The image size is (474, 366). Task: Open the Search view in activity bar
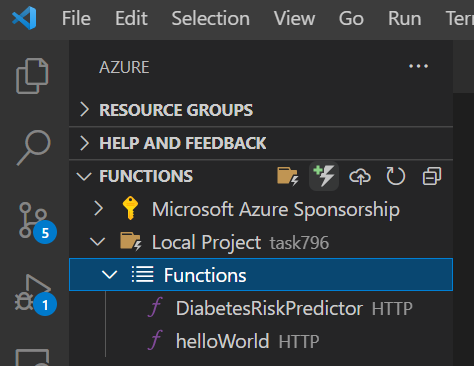tap(34, 148)
